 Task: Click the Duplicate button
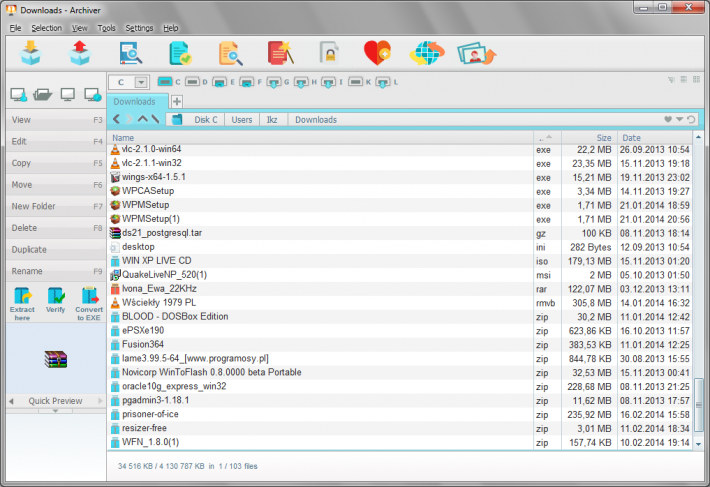click(56, 250)
